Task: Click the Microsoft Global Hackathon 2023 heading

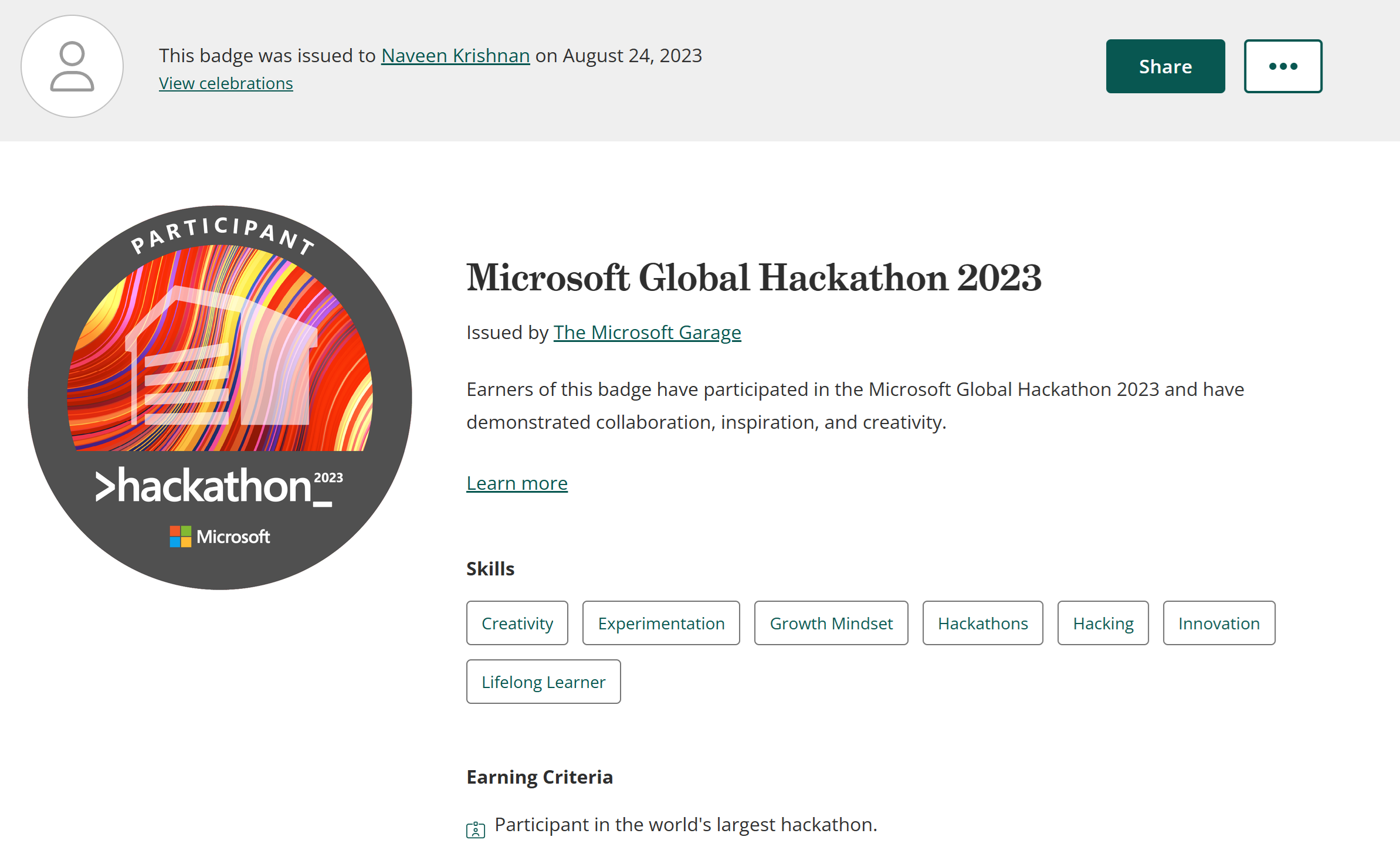Action: pyautogui.click(x=754, y=277)
